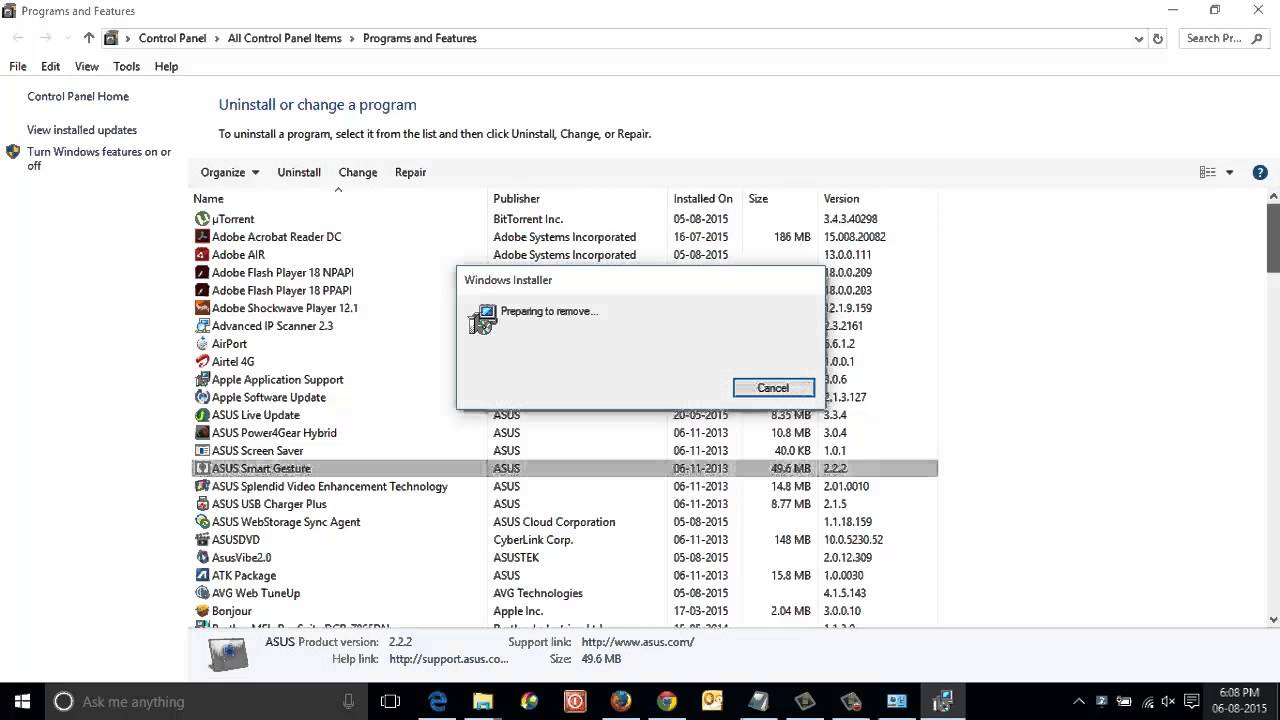Open Turn Windows features on or off
The image size is (1280, 720).
coord(99,159)
